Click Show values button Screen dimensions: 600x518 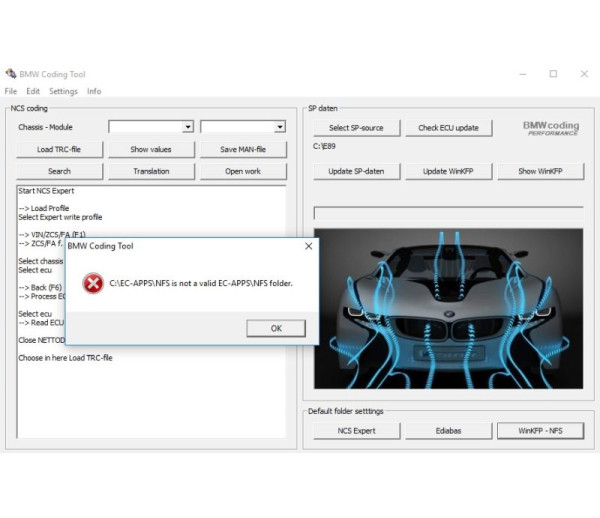(x=151, y=149)
